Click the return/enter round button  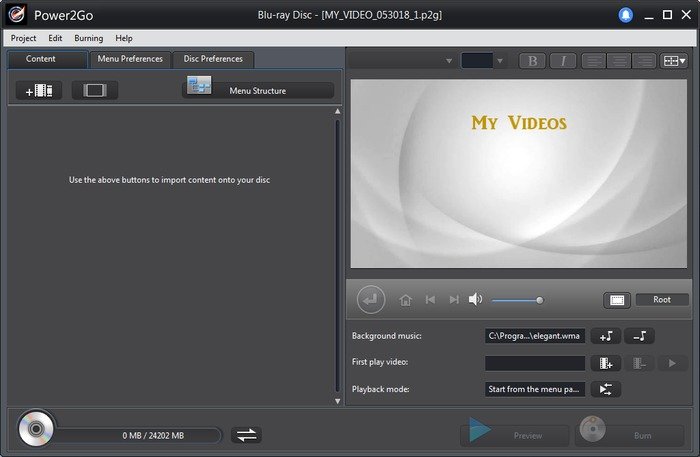(x=371, y=299)
